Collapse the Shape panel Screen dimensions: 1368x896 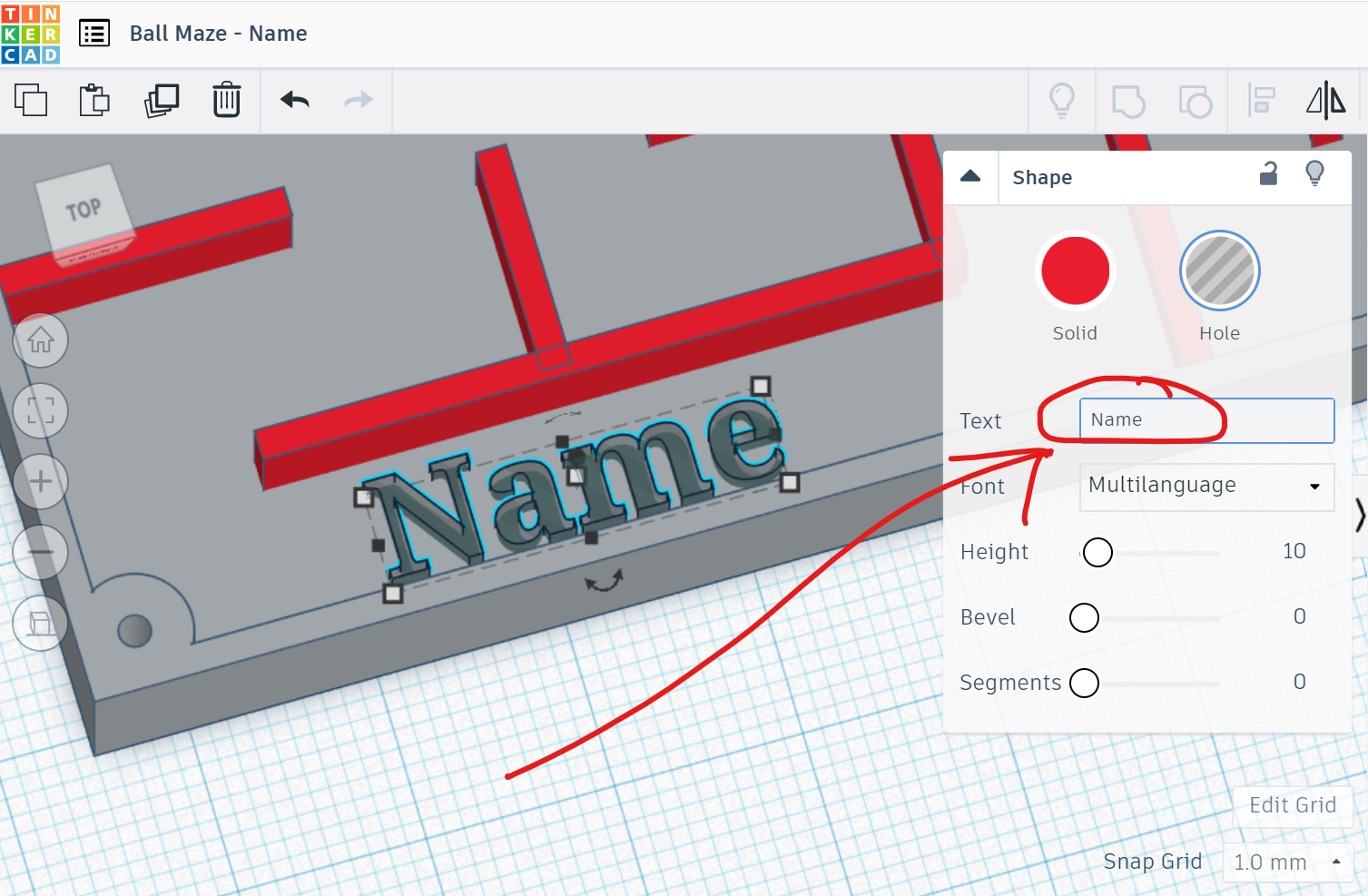tap(970, 176)
